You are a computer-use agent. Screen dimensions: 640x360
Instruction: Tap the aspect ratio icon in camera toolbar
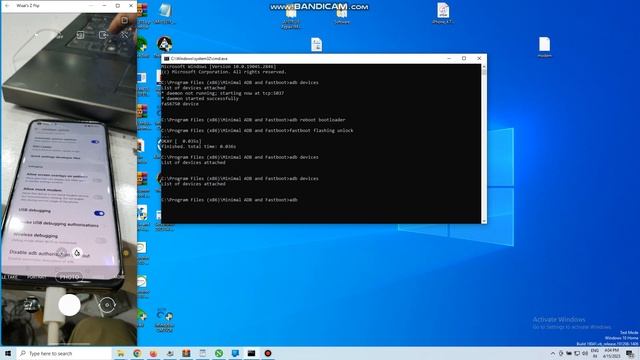pyautogui.click(x=80, y=35)
